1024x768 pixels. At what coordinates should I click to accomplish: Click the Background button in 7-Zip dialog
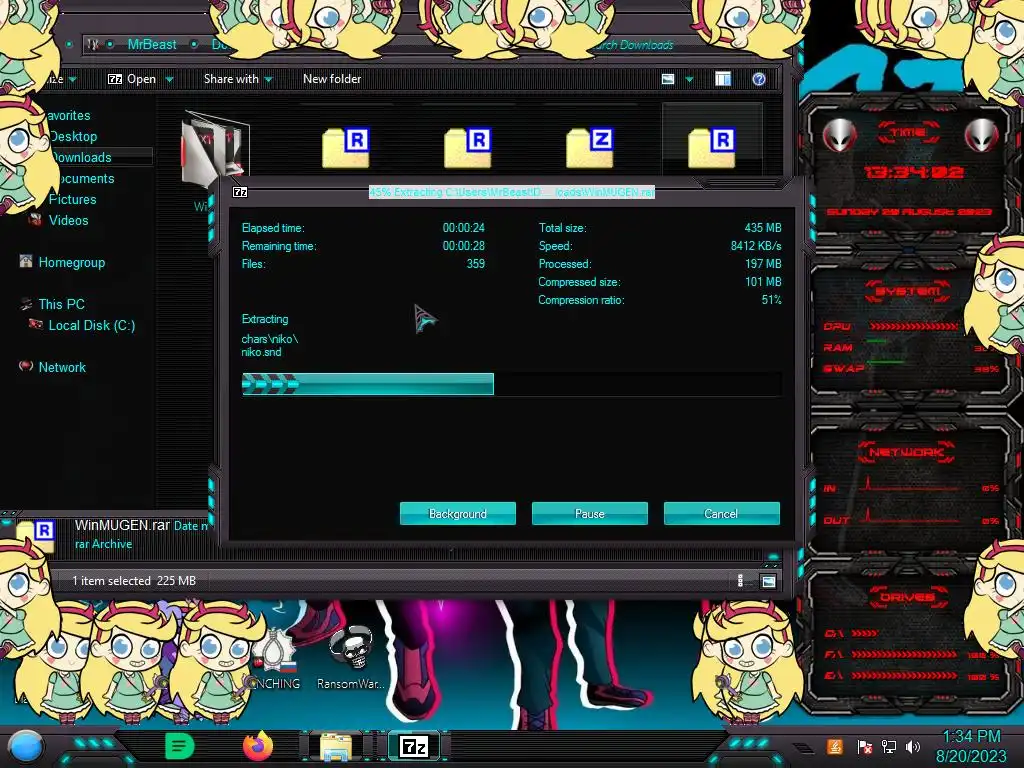point(458,513)
